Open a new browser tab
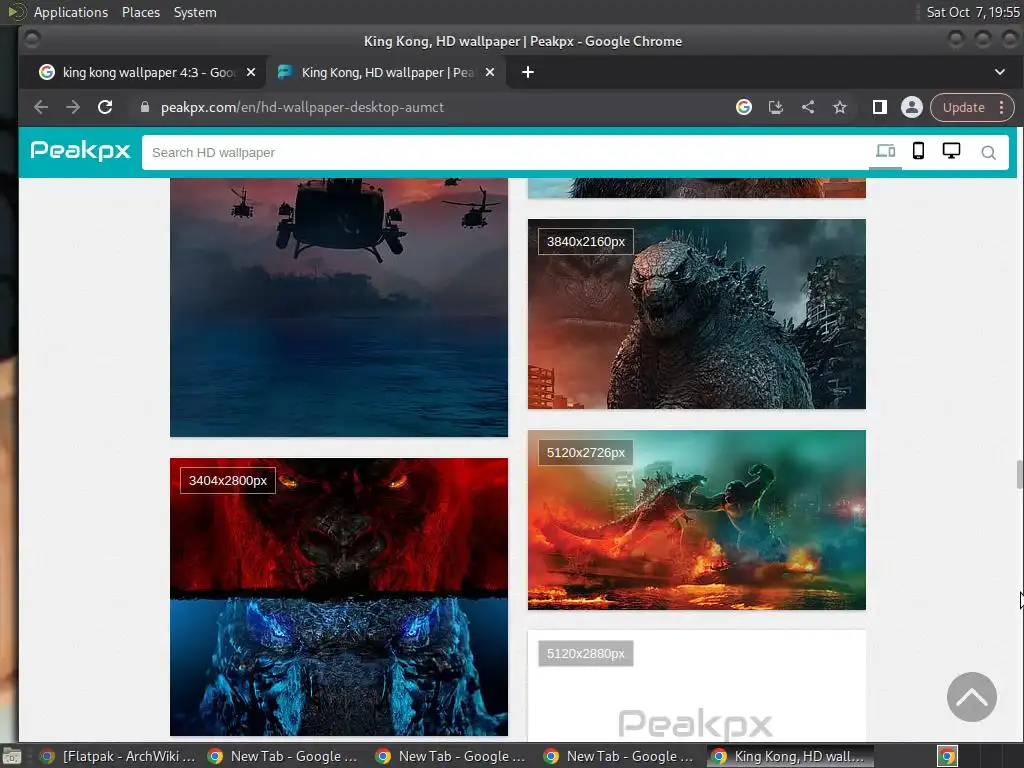The height and width of the screenshot is (768, 1024). click(x=528, y=72)
